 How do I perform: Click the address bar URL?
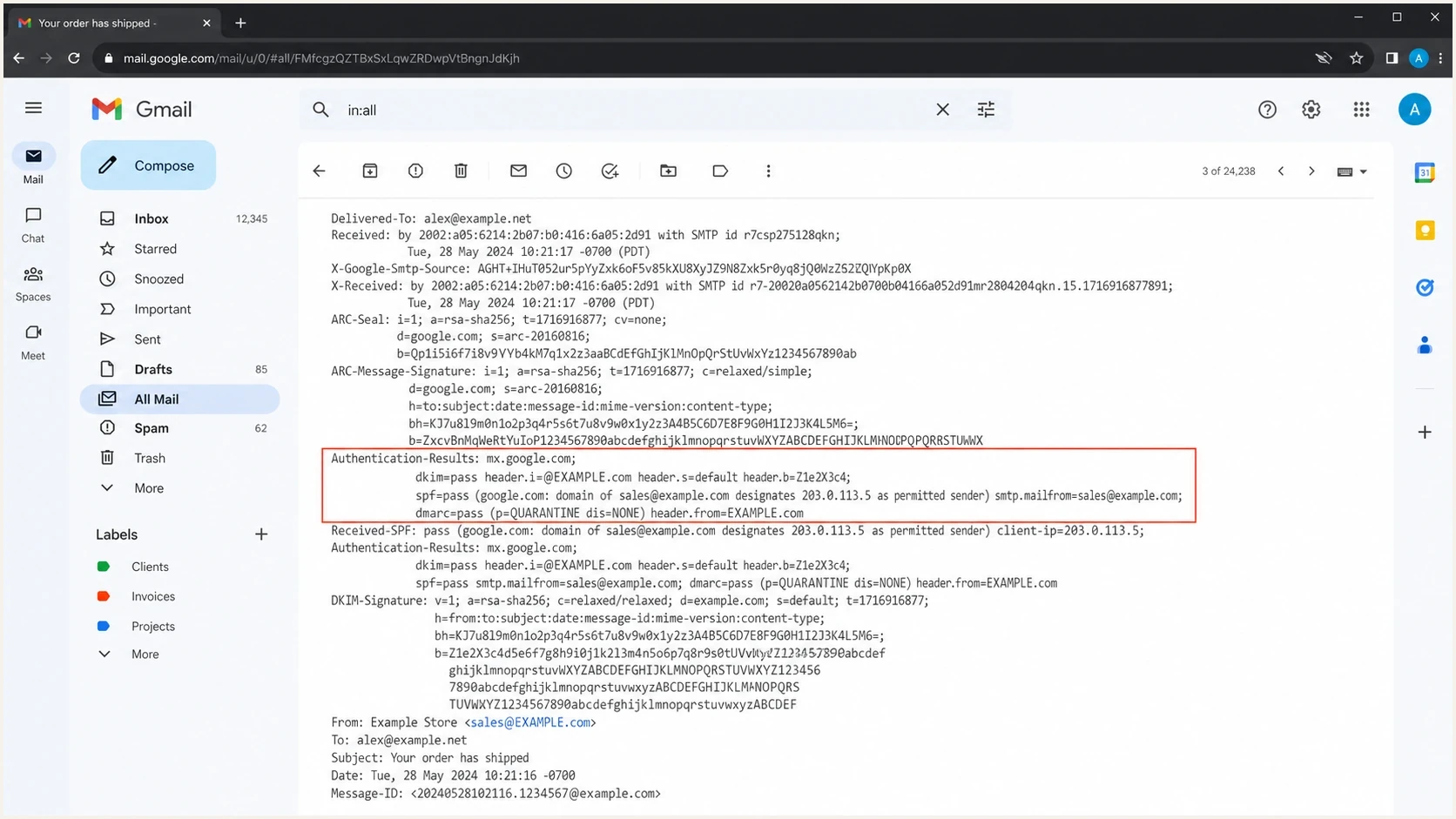tap(321, 58)
